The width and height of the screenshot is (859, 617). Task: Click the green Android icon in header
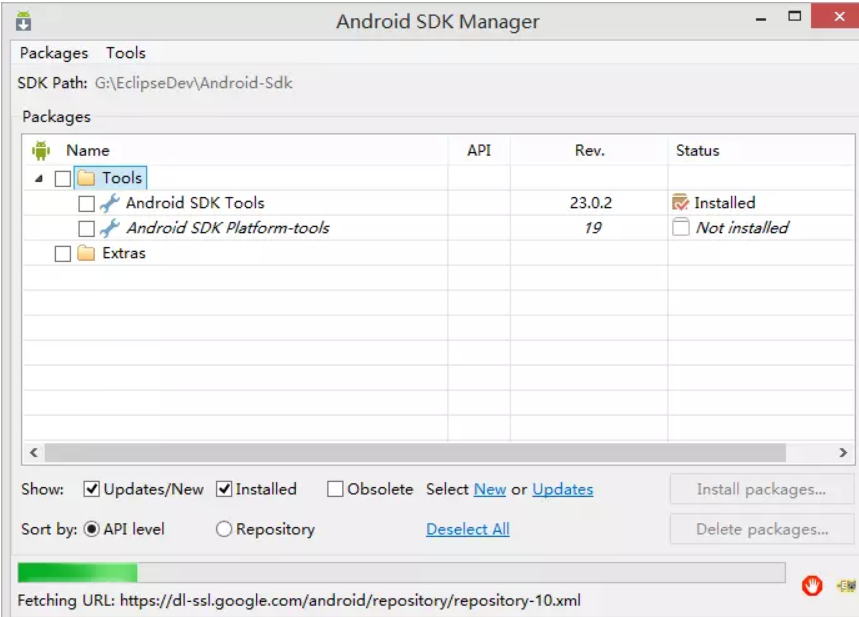tap(41, 150)
